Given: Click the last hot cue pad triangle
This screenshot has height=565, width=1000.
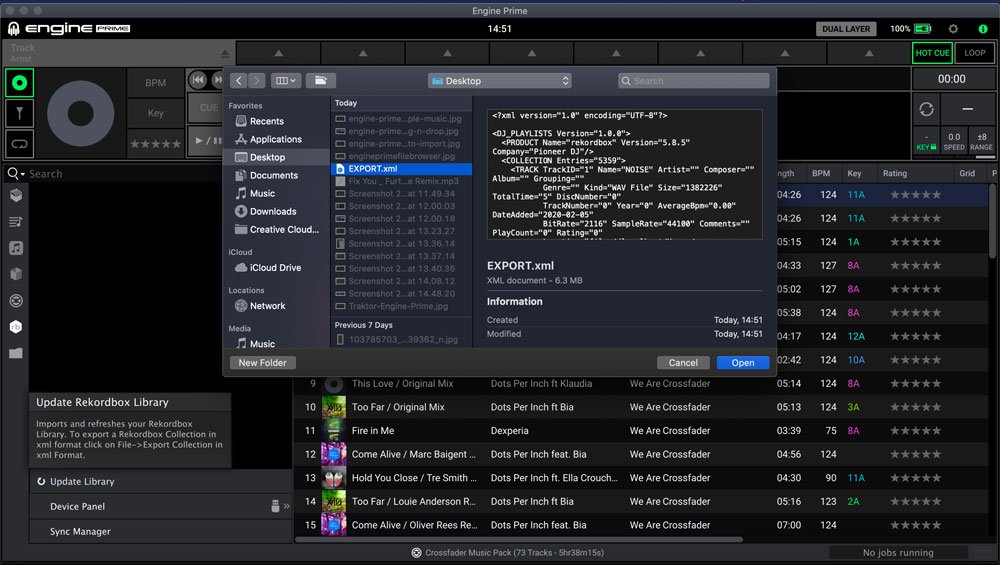Looking at the screenshot, I should 869,54.
